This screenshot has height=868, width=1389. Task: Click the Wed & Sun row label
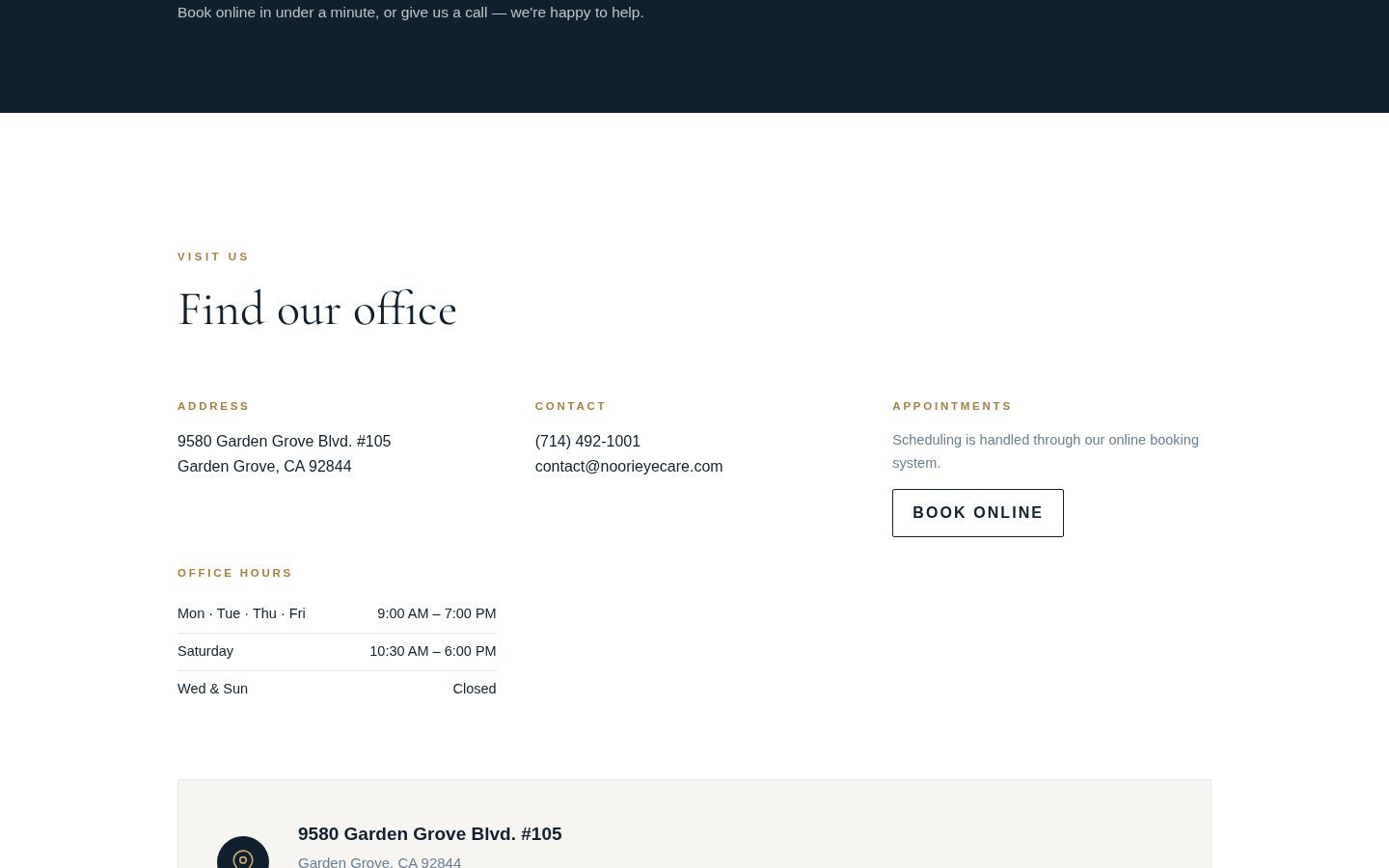pos(212,689)
